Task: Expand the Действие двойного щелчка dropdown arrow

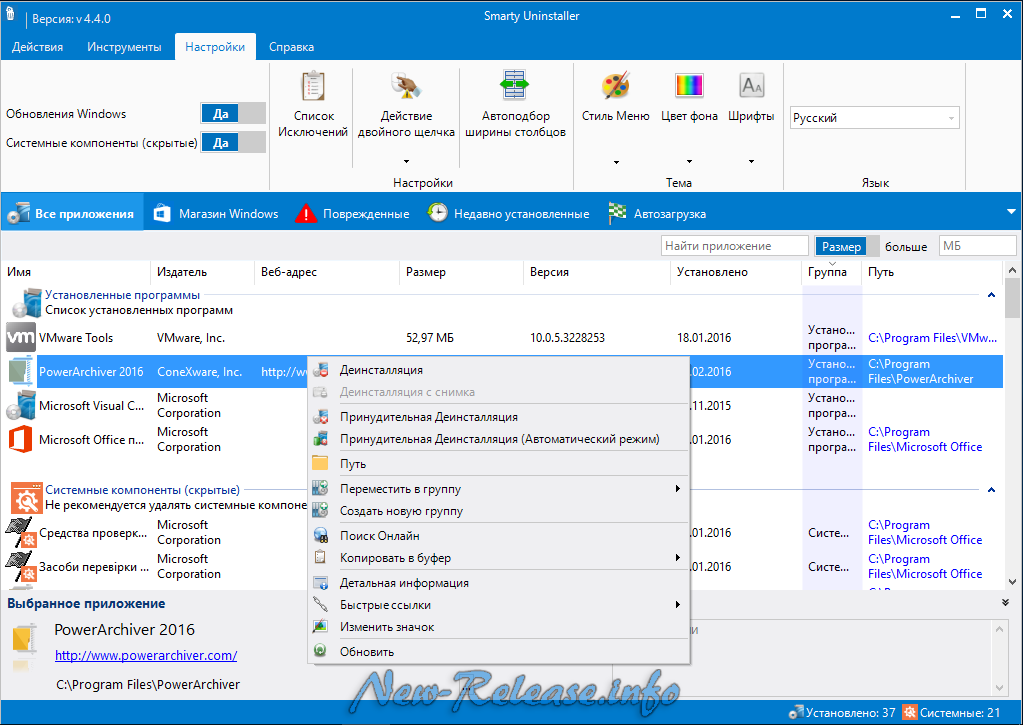Action: tap(406, 161)
